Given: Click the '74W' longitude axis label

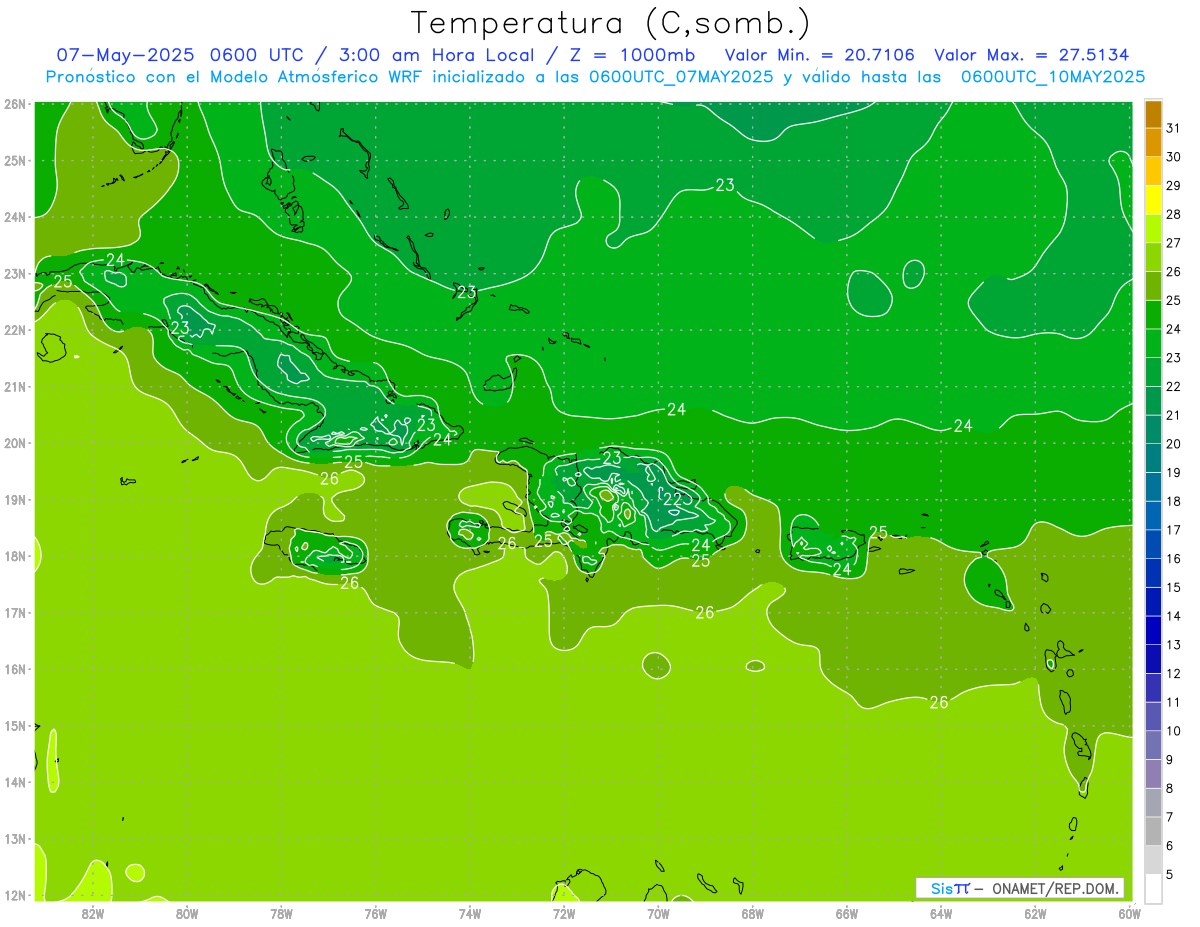Looking at the screenshot, I should tap(470, 912).
